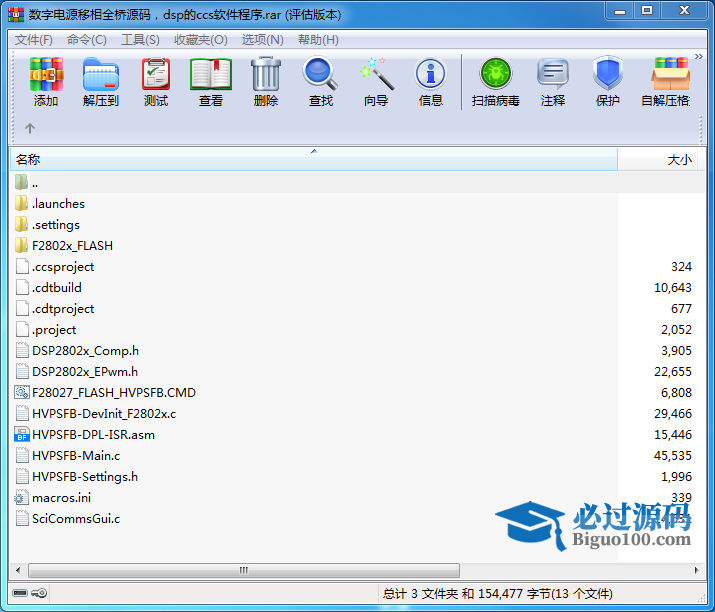Minimize the WinRAR window

[x=620, y=11]
